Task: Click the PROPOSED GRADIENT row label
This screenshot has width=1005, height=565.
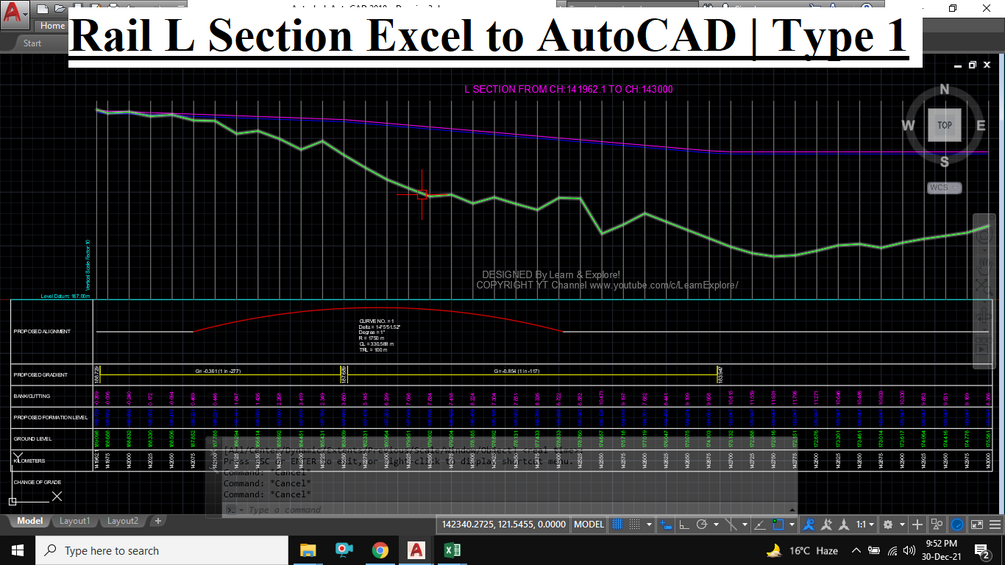Action: pos(40,375)
